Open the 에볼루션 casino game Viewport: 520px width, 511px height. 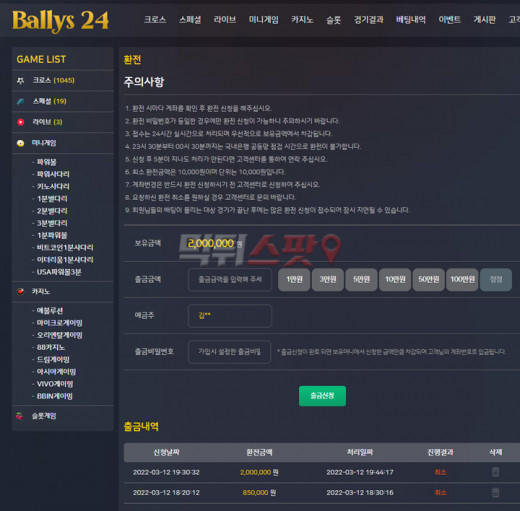point(50,311)
